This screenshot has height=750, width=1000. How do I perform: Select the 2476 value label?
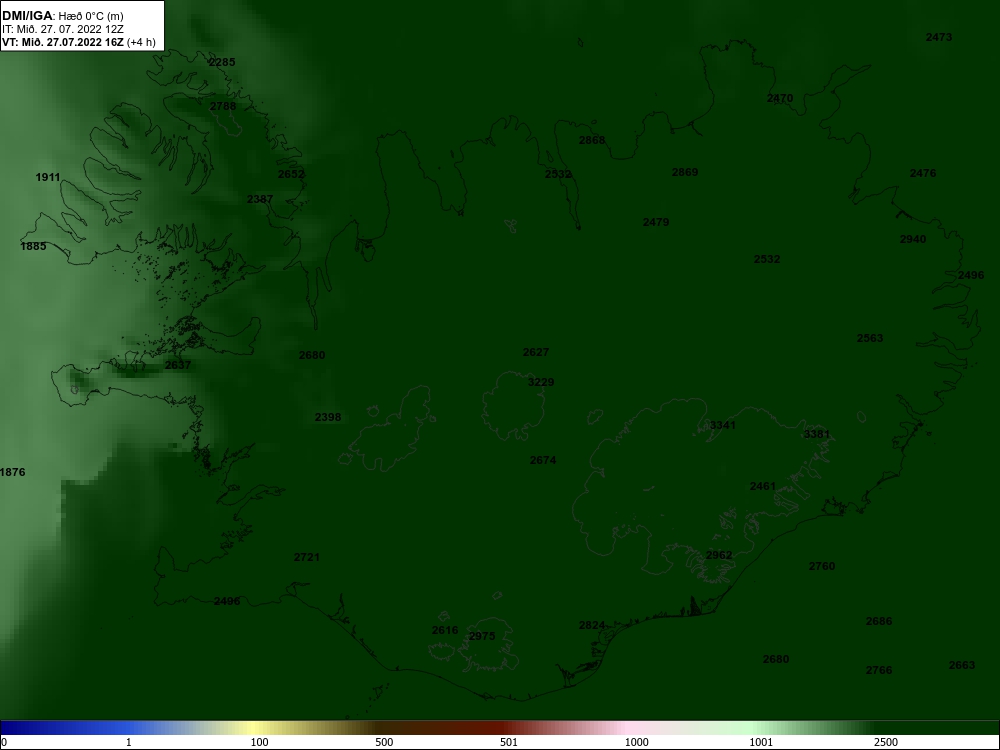click(923, 173)
